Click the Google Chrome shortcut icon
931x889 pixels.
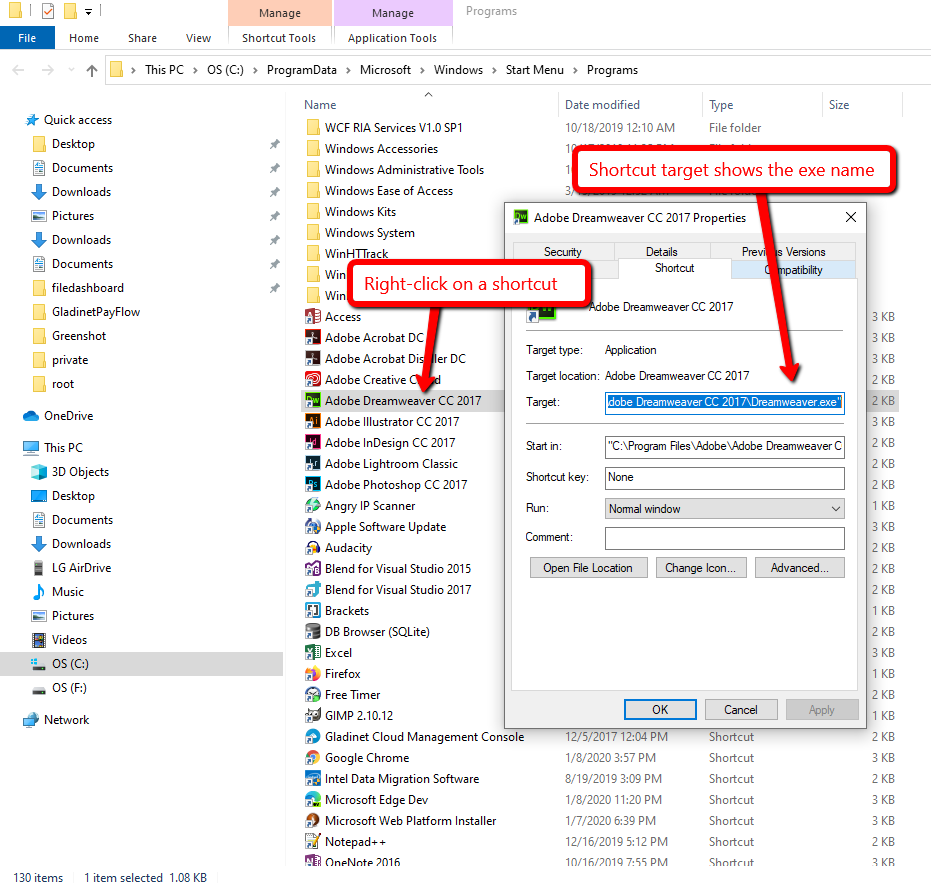click(313, 758)
